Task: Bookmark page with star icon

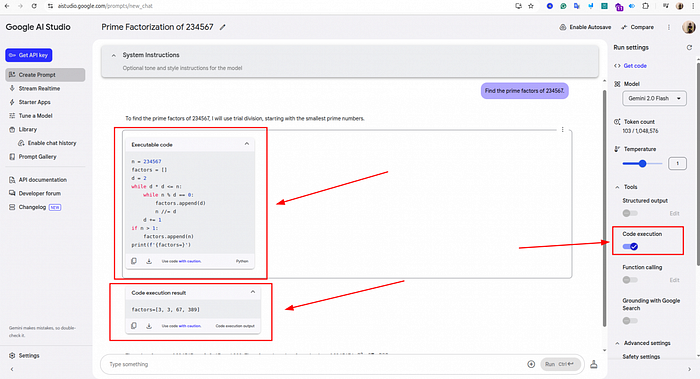Action: click(531, 6)
